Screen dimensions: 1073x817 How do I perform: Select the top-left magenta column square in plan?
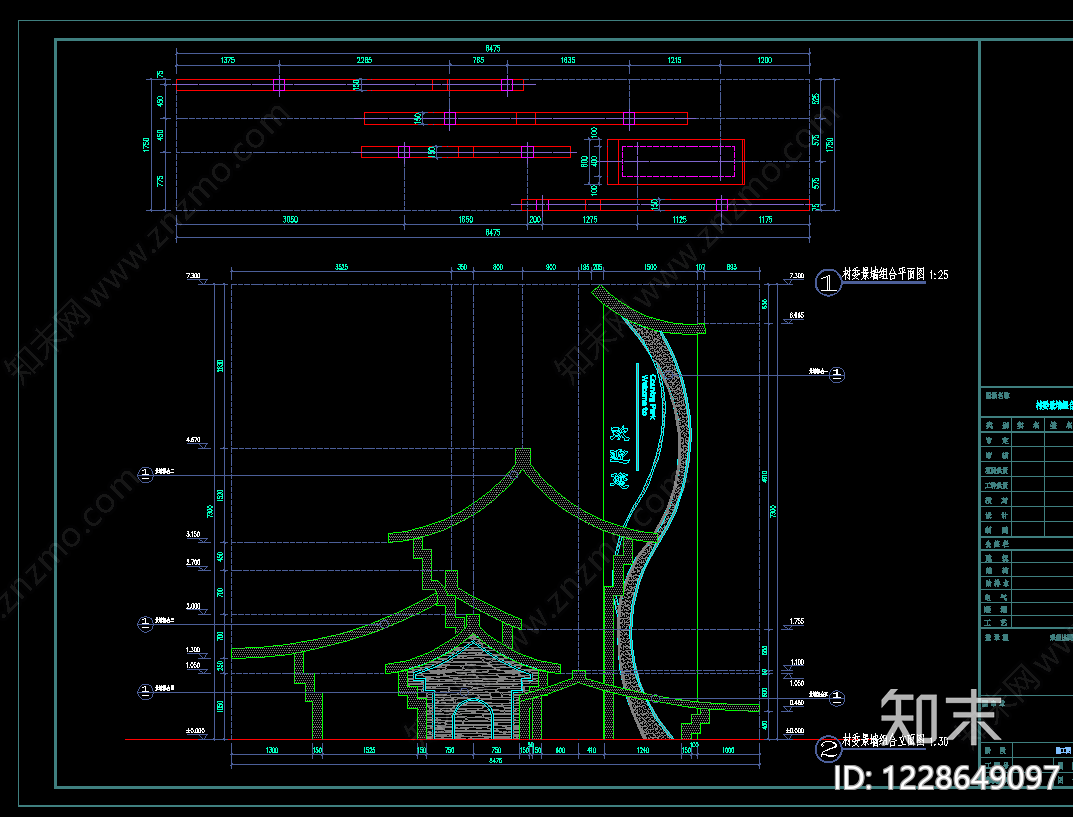[x=279, y=85]
